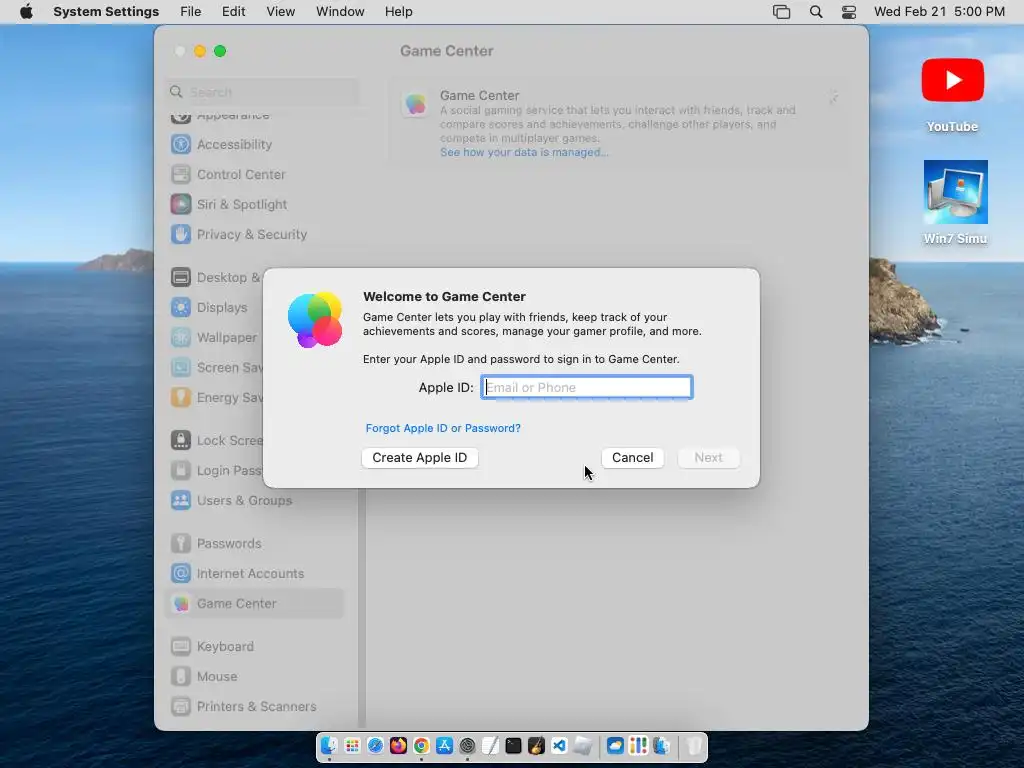This screenshot has height=768, width=1024.
Task: Click the Desktop & Dock sidebar icon
Action: click(x=181, y=278)
